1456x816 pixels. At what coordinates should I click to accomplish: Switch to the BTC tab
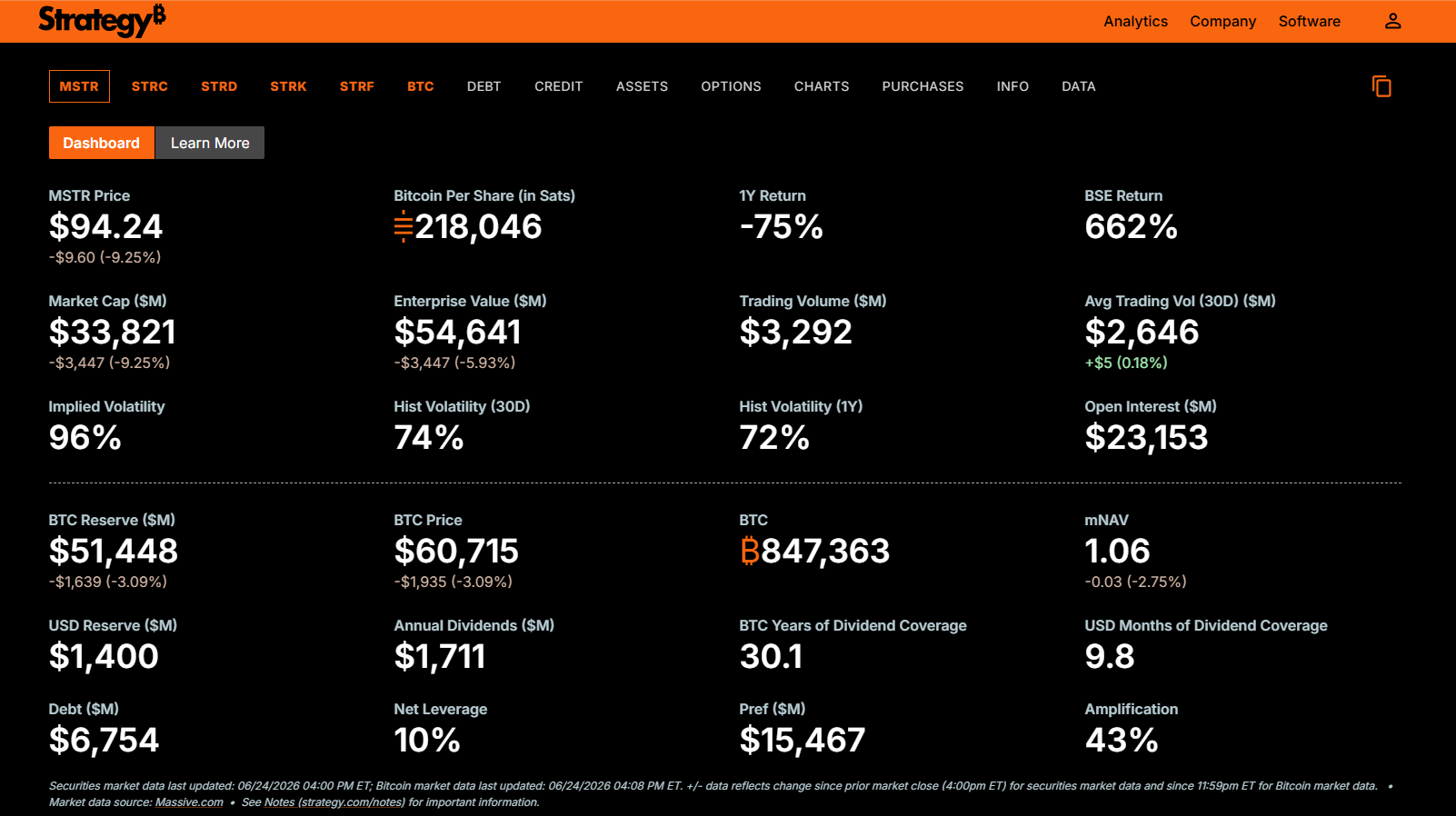[x=421, y=86]
